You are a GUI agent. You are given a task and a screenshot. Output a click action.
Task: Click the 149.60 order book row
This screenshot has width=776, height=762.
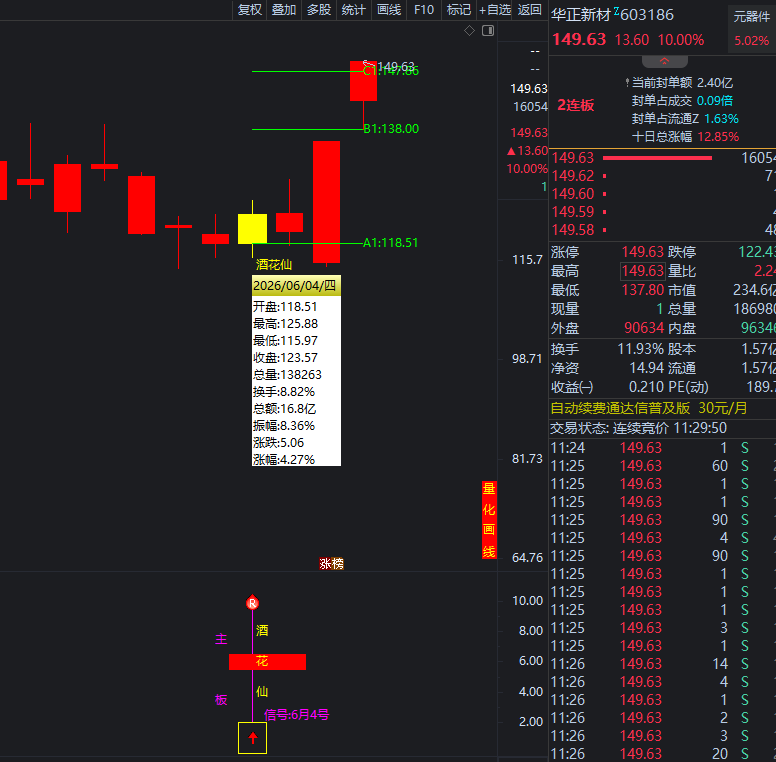[x=663, y=194]
